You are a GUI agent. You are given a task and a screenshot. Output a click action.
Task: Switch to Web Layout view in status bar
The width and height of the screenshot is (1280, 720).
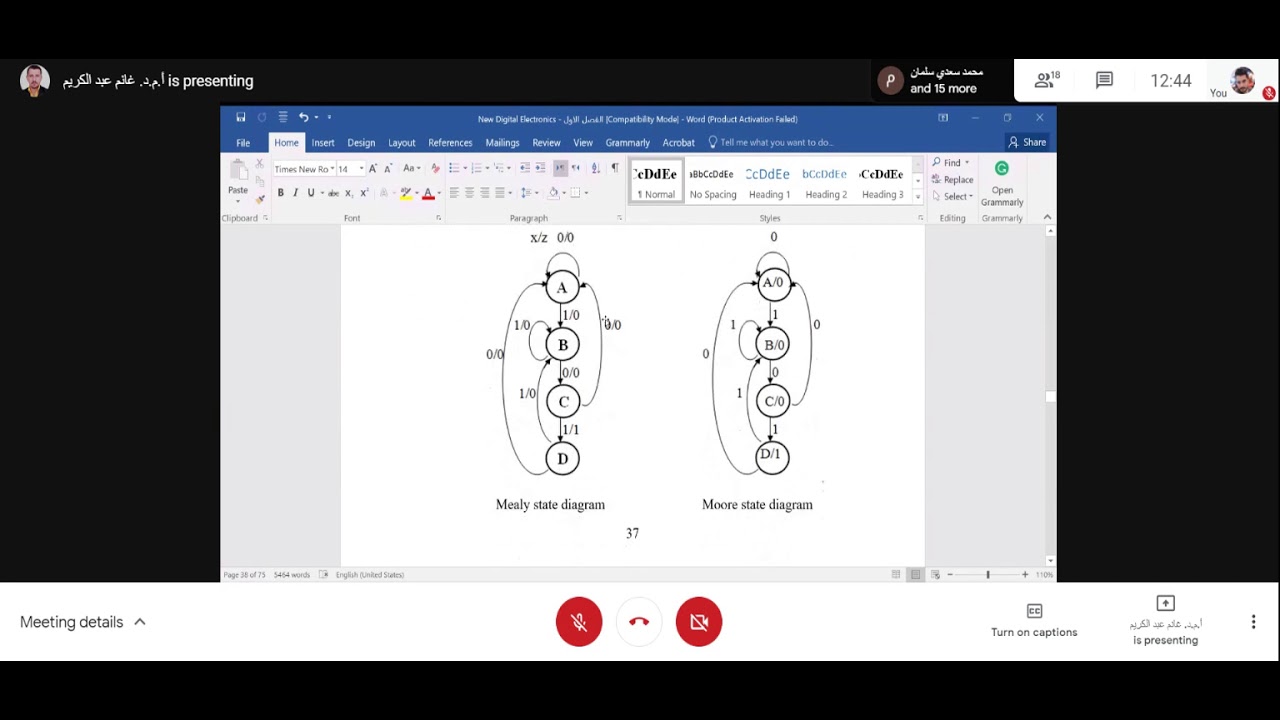pos(935,574)
